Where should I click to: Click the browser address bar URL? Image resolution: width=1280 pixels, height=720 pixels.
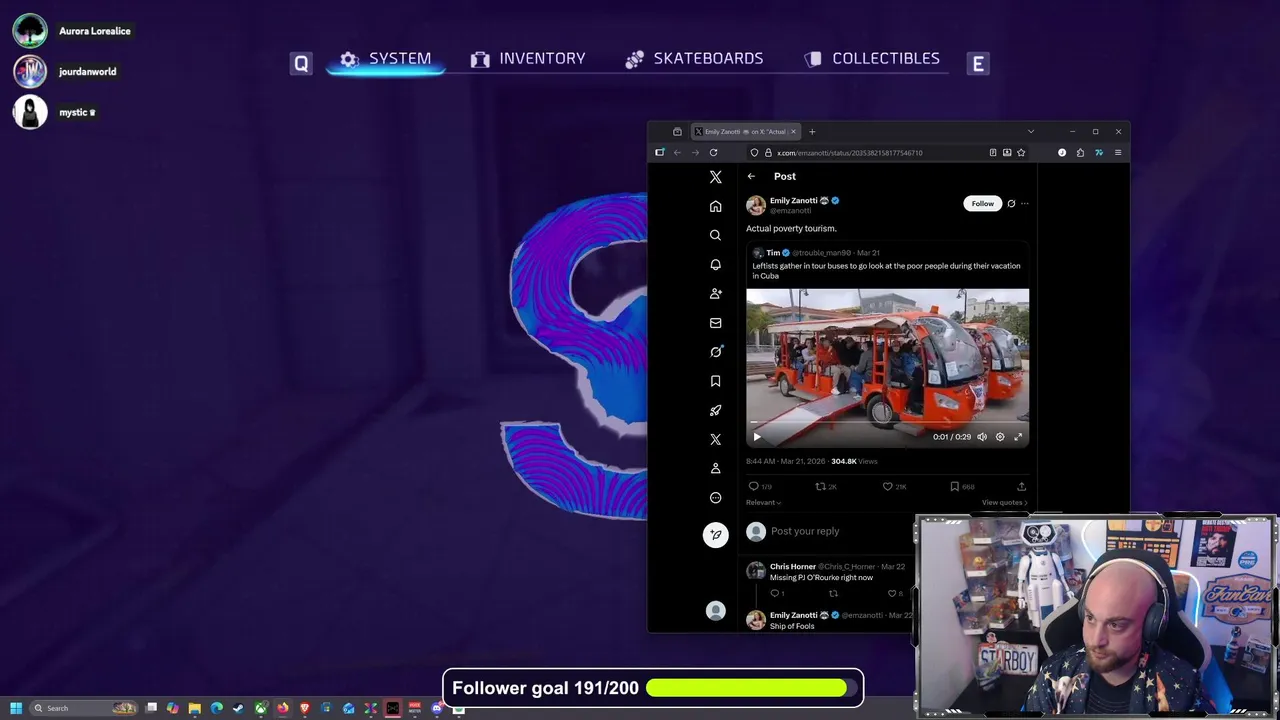tap(850, 153)
